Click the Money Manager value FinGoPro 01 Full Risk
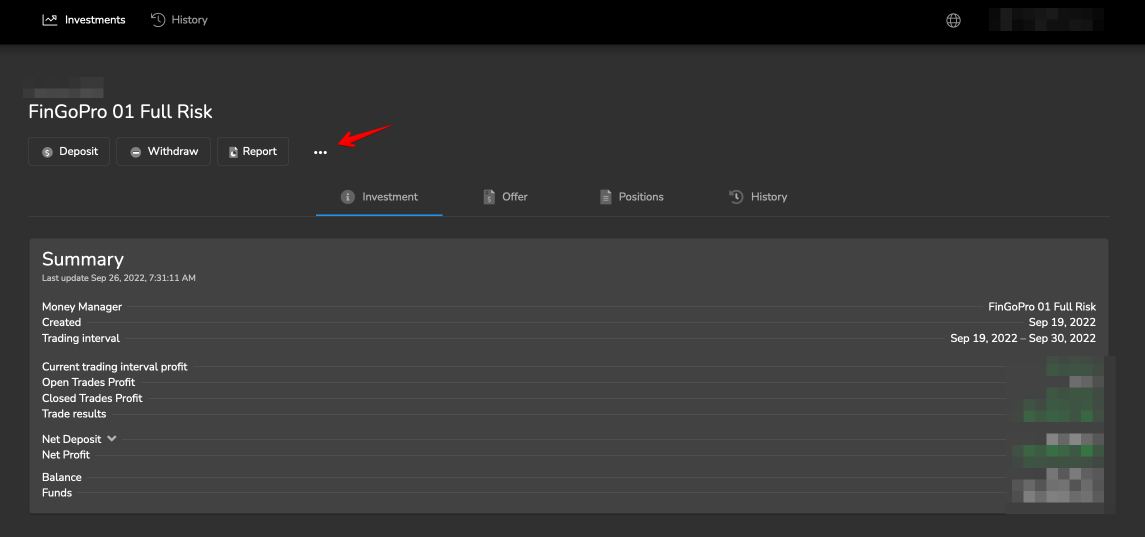1145x537 pixels. (x=1042, y=307)
